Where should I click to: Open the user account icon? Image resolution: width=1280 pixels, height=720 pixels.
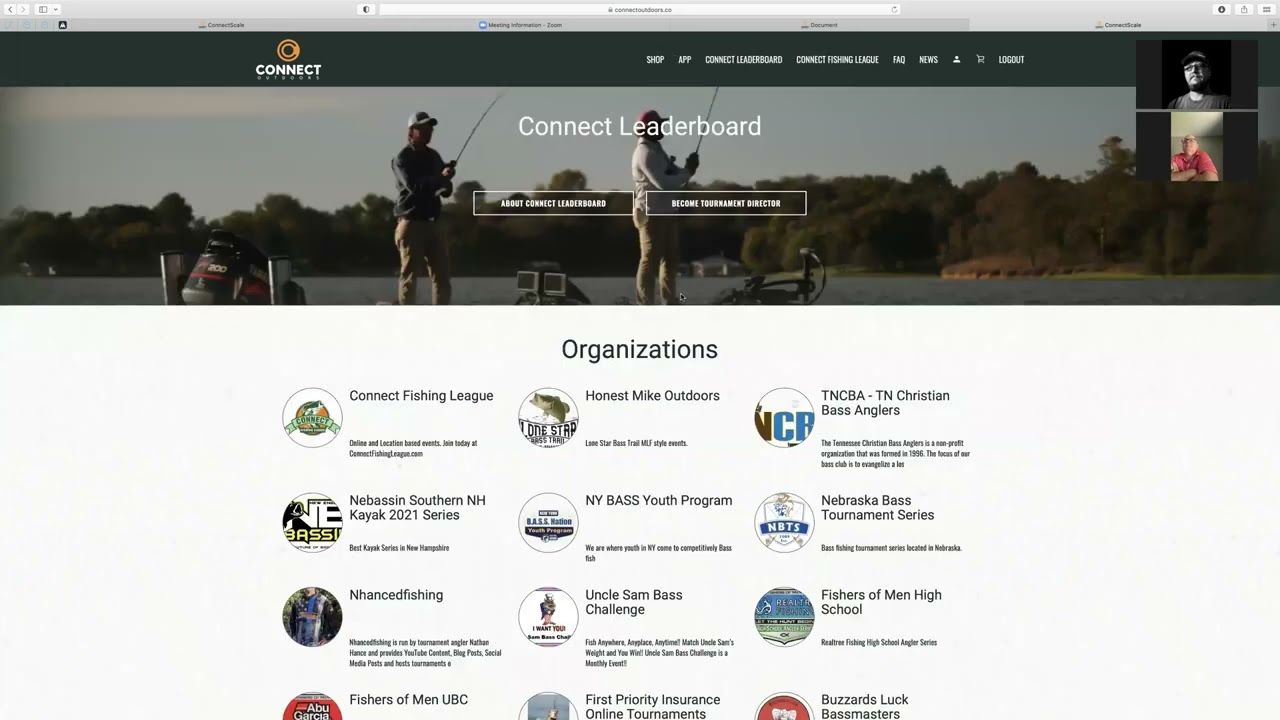tap(956, 59)
